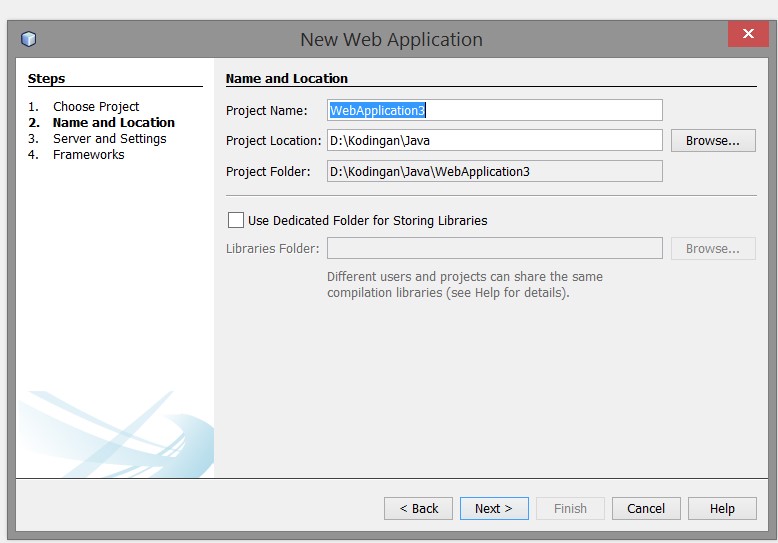Click the Finish button

pos(570,508)
